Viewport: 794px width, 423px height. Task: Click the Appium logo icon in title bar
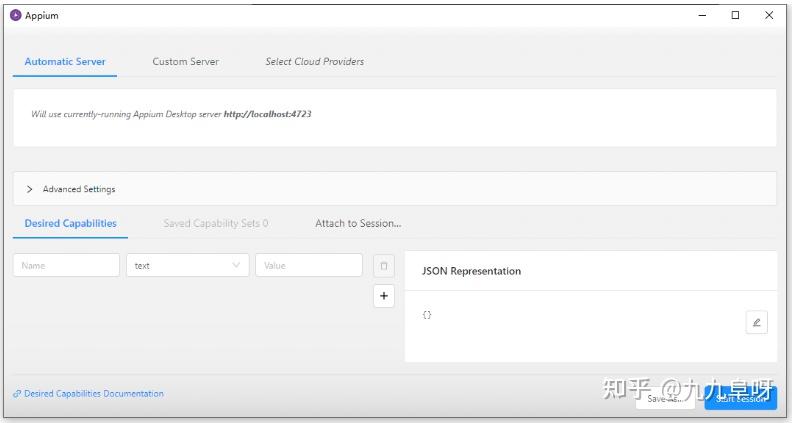pos(15,15)
